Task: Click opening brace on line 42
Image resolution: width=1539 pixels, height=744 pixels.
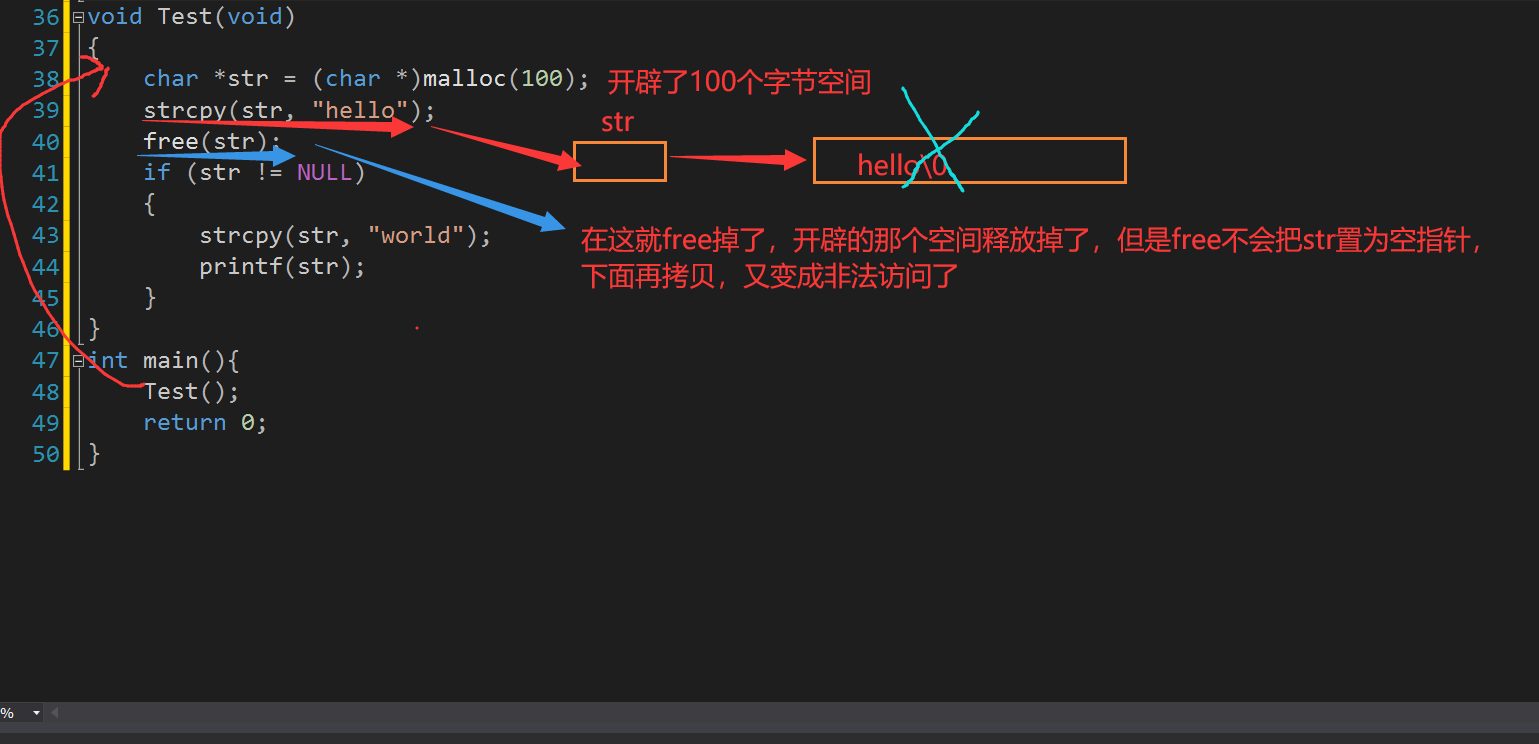Action: tap(150, 204)
